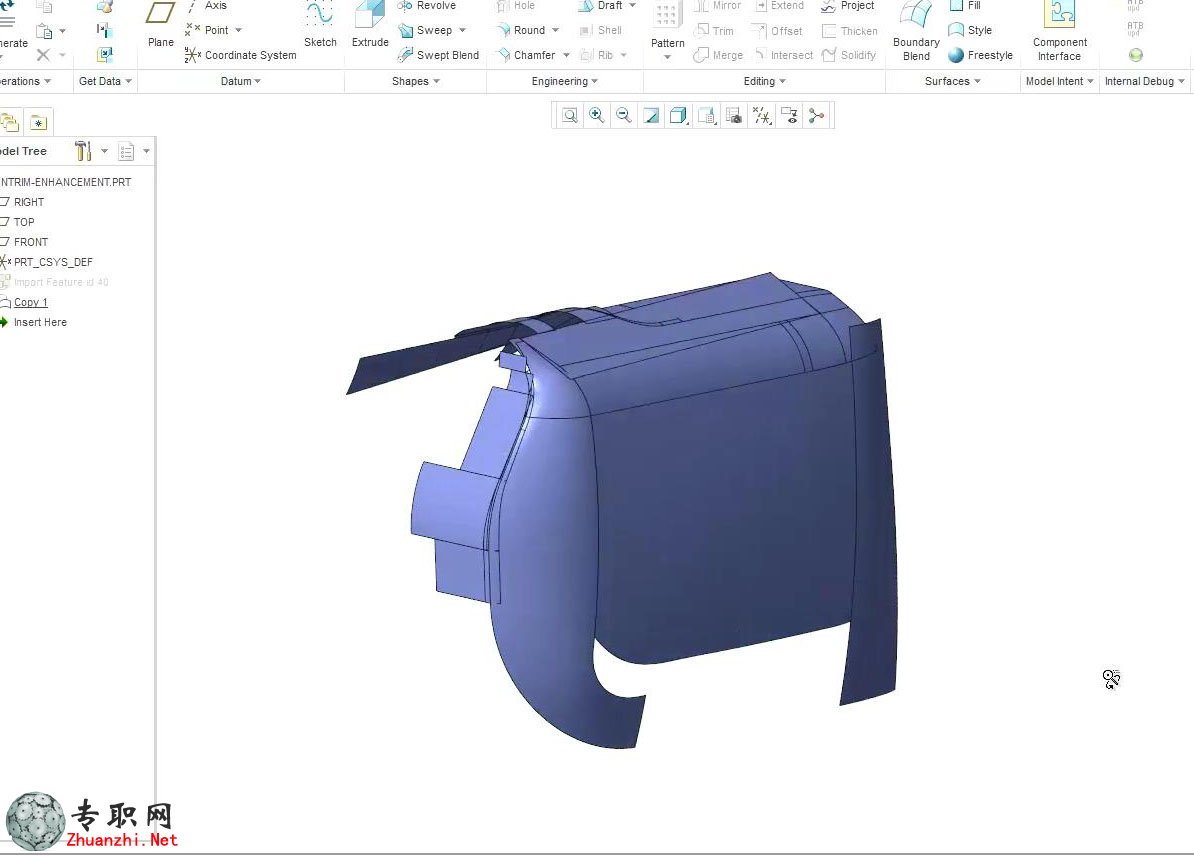This screenshot has height=856, width=1194.
Task: Click the Shrinkwrap icon in Get Data
Action: pos(104,55)
